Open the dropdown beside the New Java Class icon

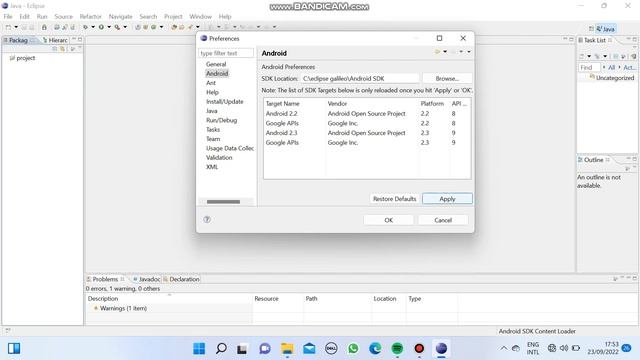(161, 27)
